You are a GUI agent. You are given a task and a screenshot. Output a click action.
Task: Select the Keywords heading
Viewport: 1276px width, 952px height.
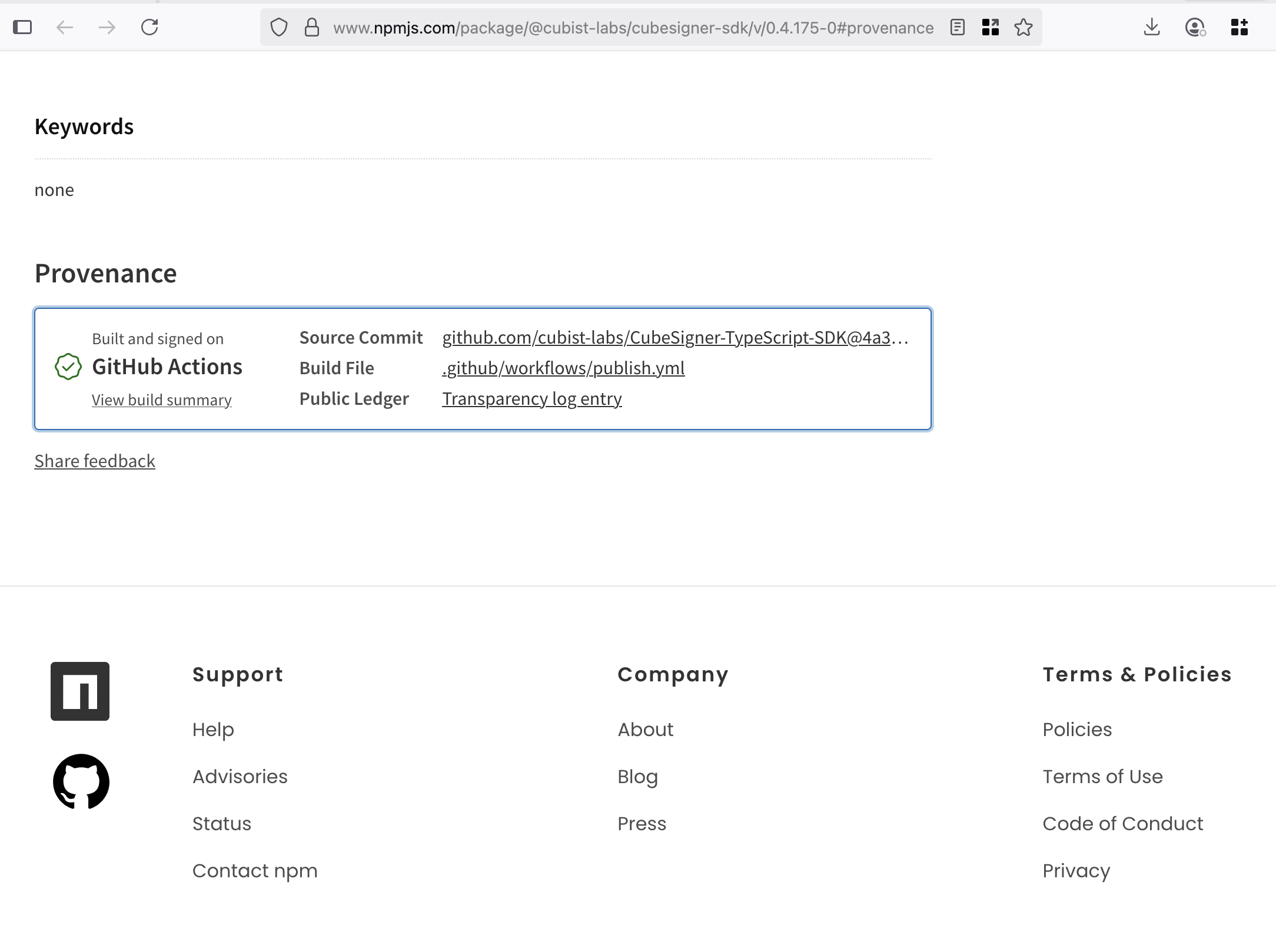(x=84, y=127)
